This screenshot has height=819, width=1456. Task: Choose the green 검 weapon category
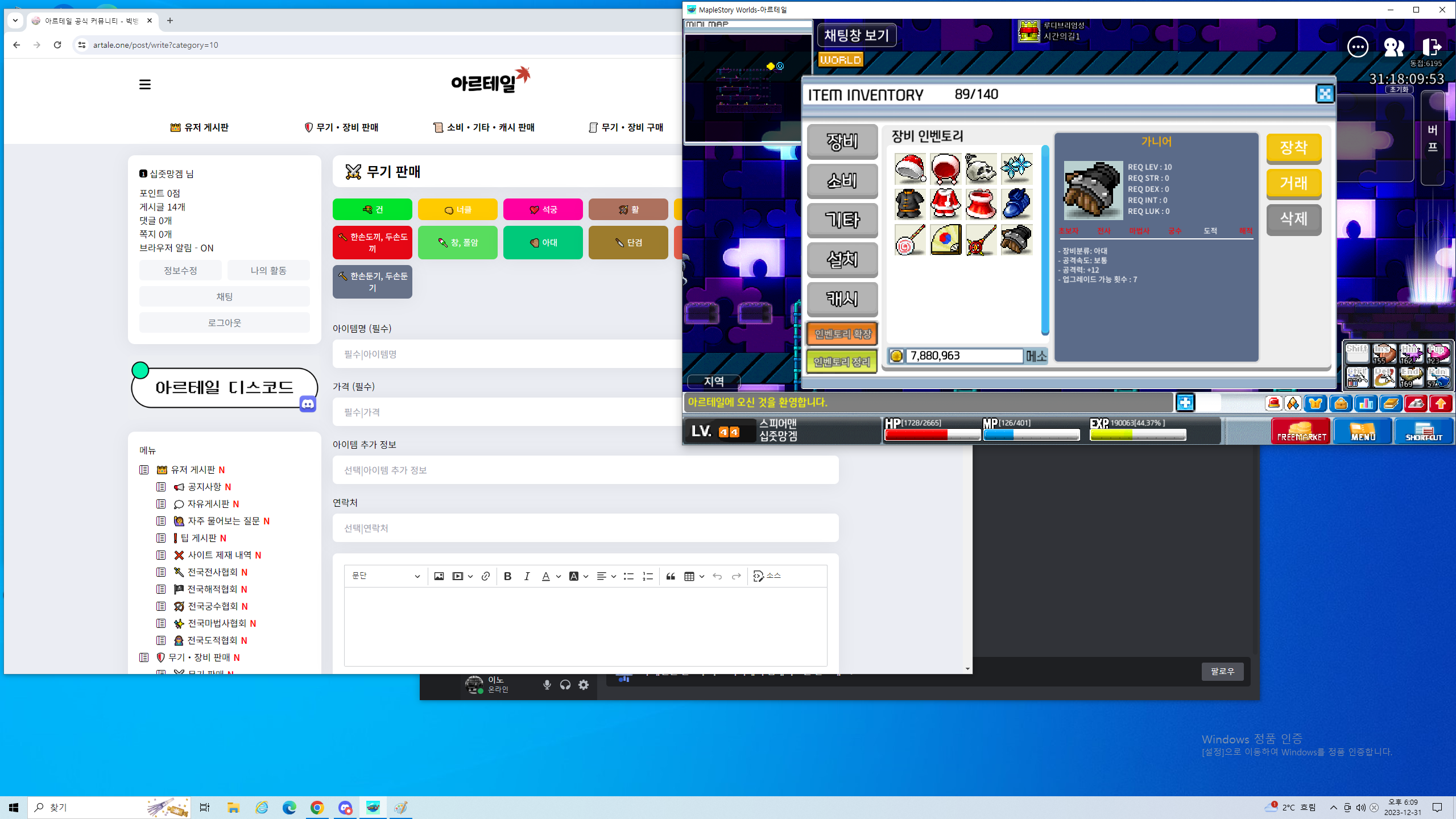click(372, 209)
